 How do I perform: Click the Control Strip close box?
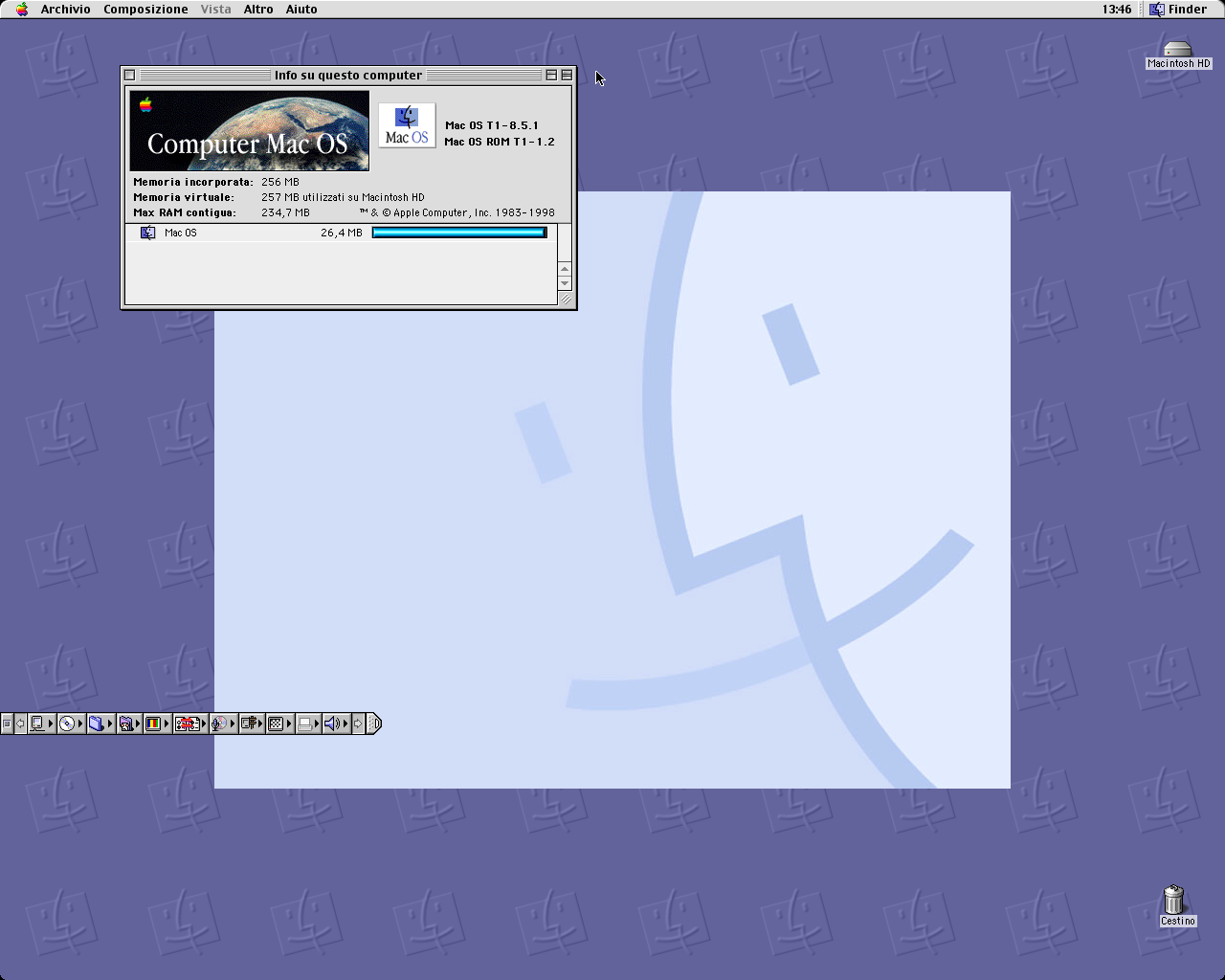pyautogui.click(x=7, y=724)
